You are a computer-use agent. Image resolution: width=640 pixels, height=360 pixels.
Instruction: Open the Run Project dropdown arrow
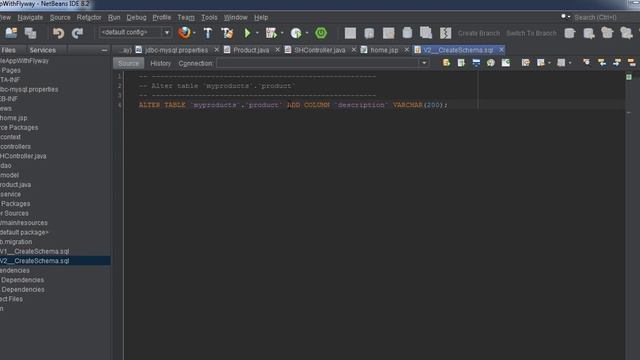point(257,33)
